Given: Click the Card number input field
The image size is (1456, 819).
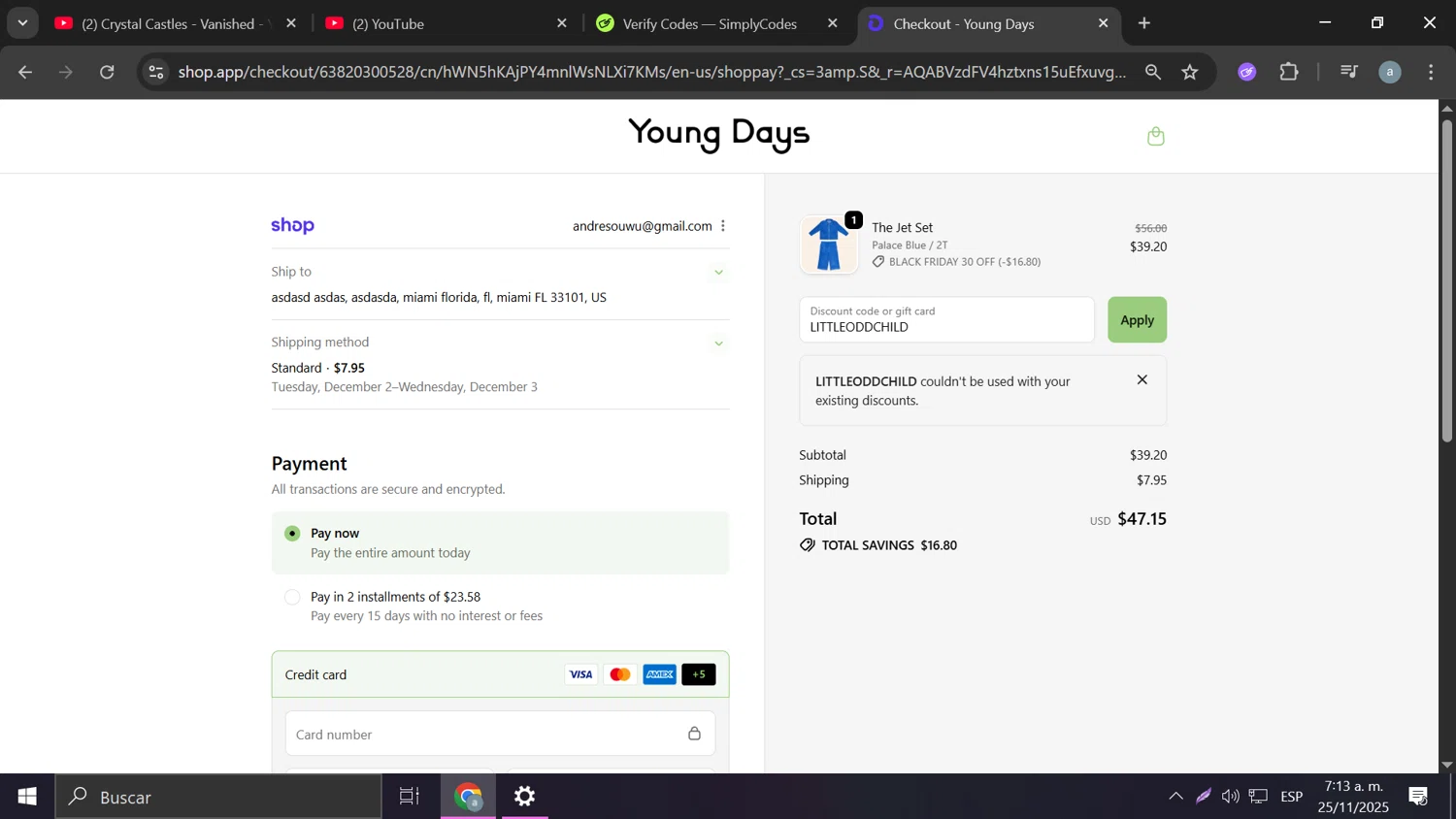Looking at the screenshot, I should tap(500, 734).
